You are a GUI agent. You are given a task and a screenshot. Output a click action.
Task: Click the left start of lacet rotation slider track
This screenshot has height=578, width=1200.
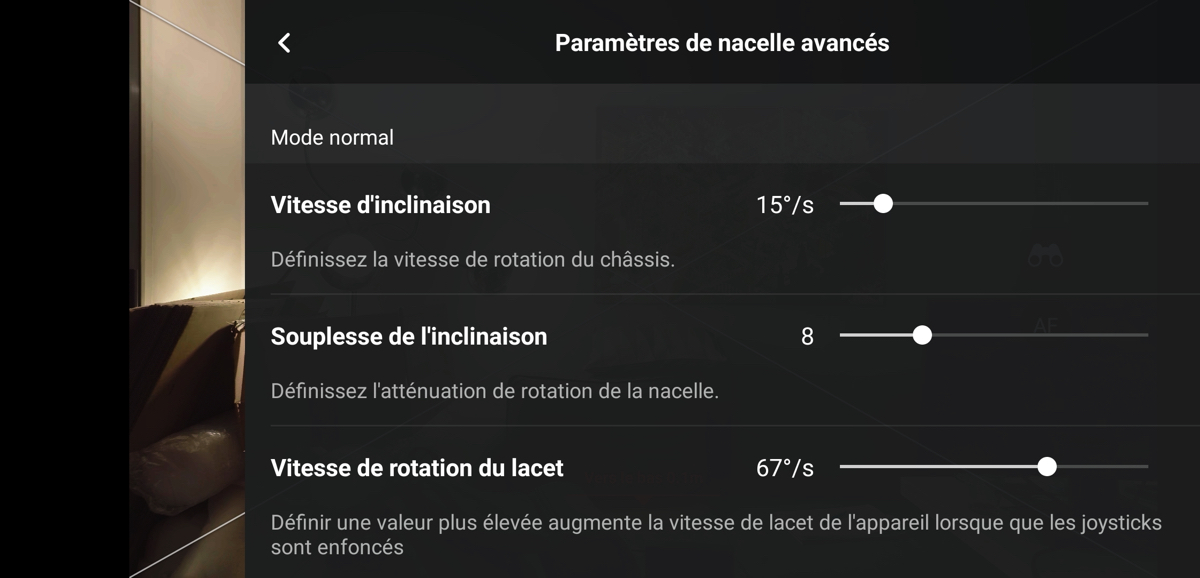[843, 467]
